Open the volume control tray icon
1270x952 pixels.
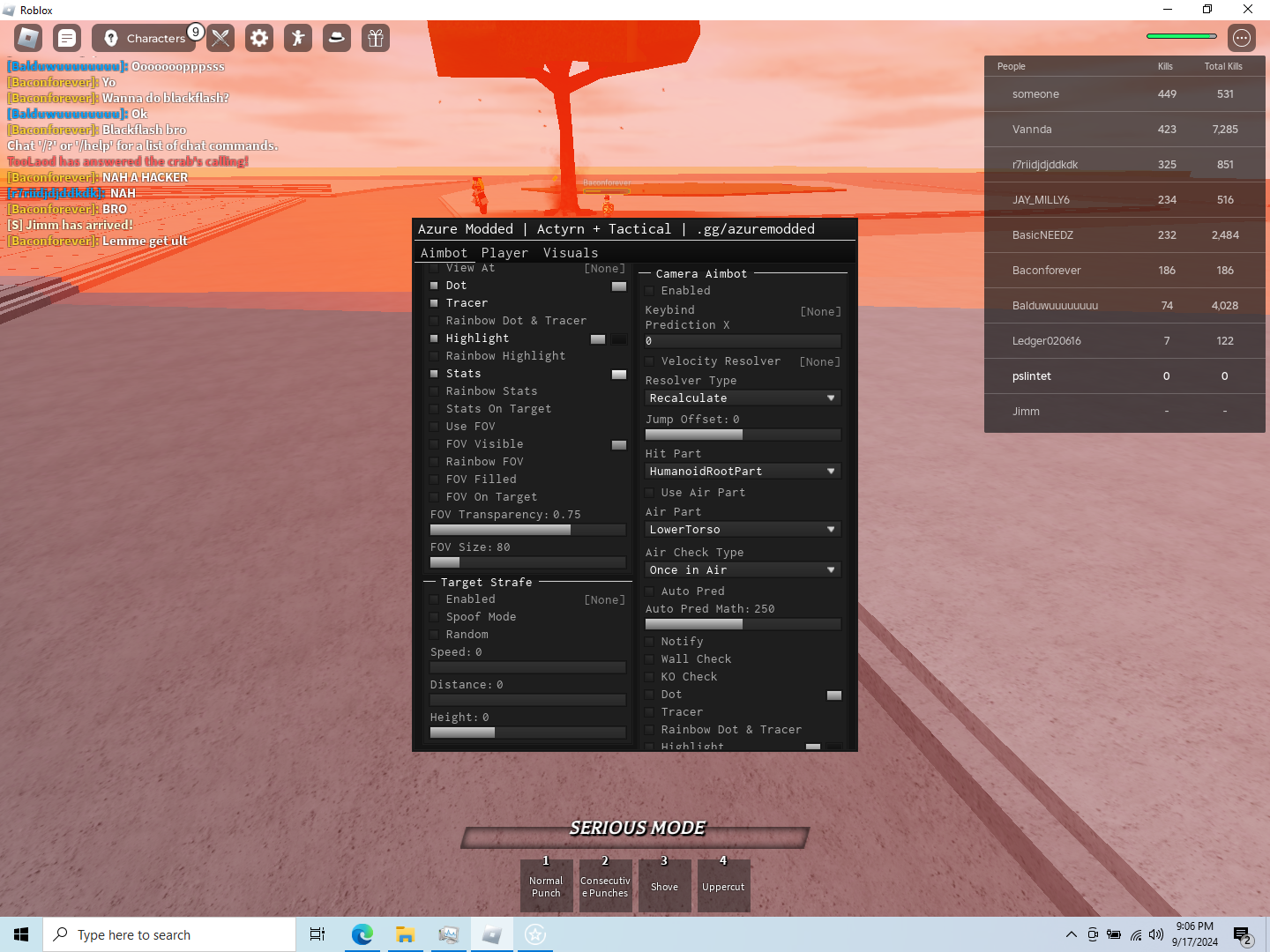[x=1156, y=934]
